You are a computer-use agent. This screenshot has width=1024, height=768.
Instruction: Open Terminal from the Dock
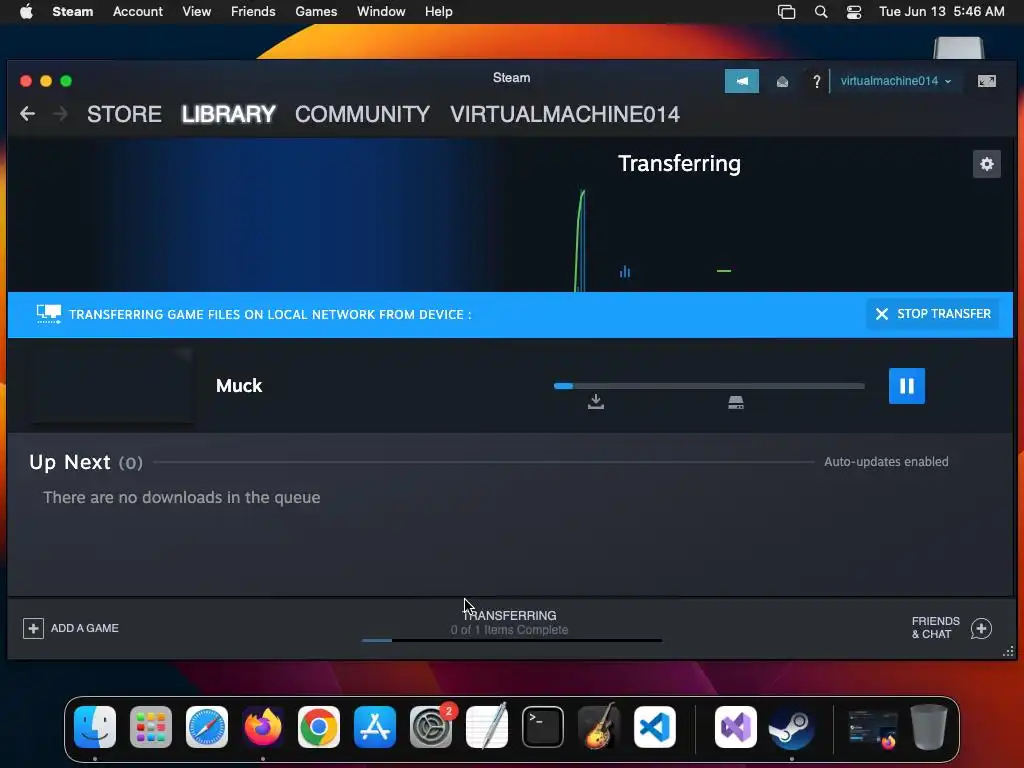click(543, 727)
